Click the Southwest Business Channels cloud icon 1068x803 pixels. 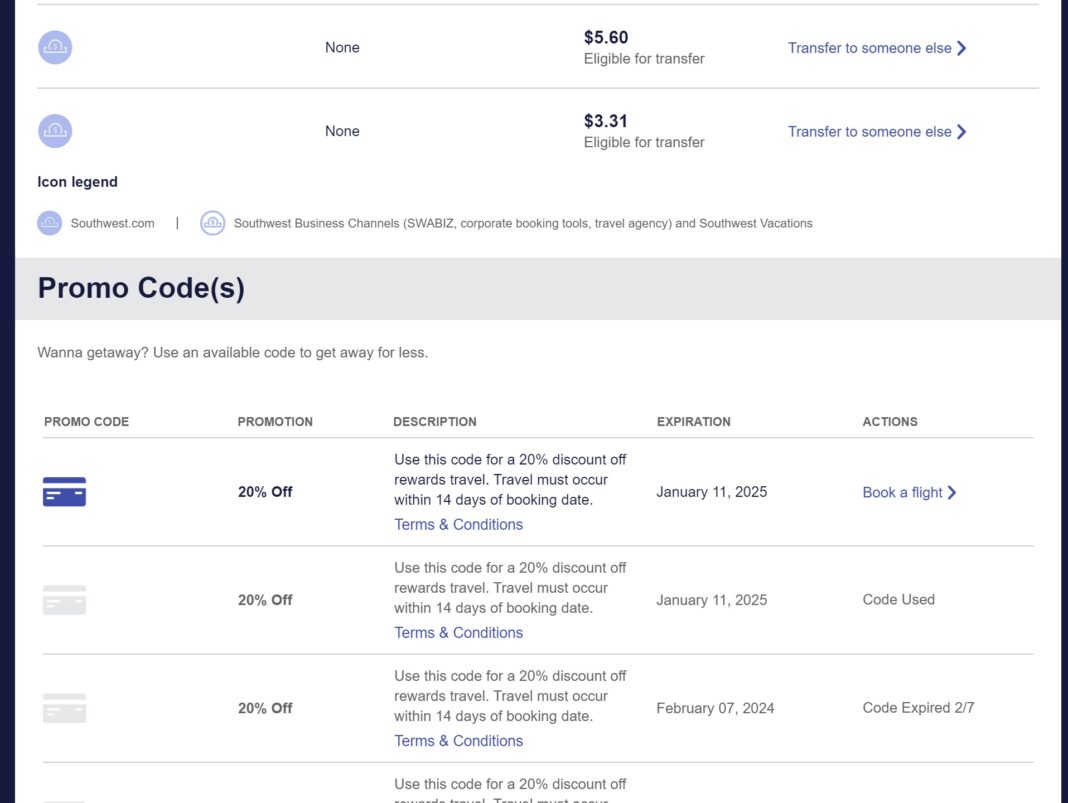click(x=211, y=222)
